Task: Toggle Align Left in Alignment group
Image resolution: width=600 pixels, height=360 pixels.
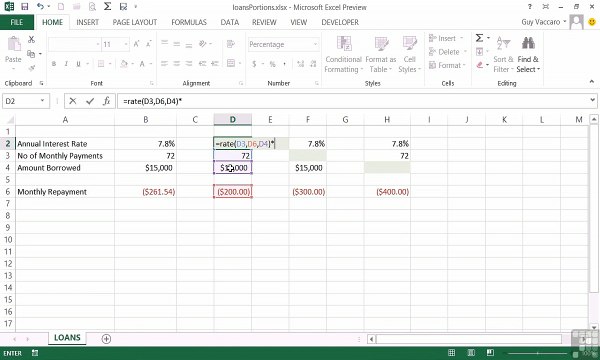Action: [165, 64]
